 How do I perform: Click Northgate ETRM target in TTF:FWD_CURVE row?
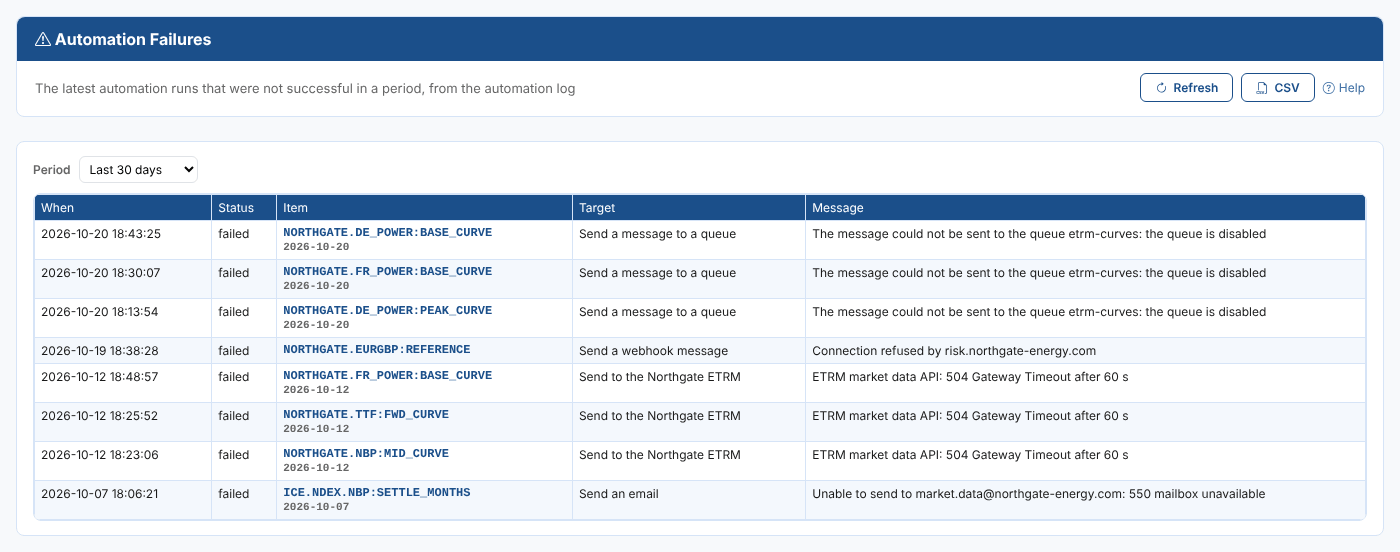click(660, 416)
